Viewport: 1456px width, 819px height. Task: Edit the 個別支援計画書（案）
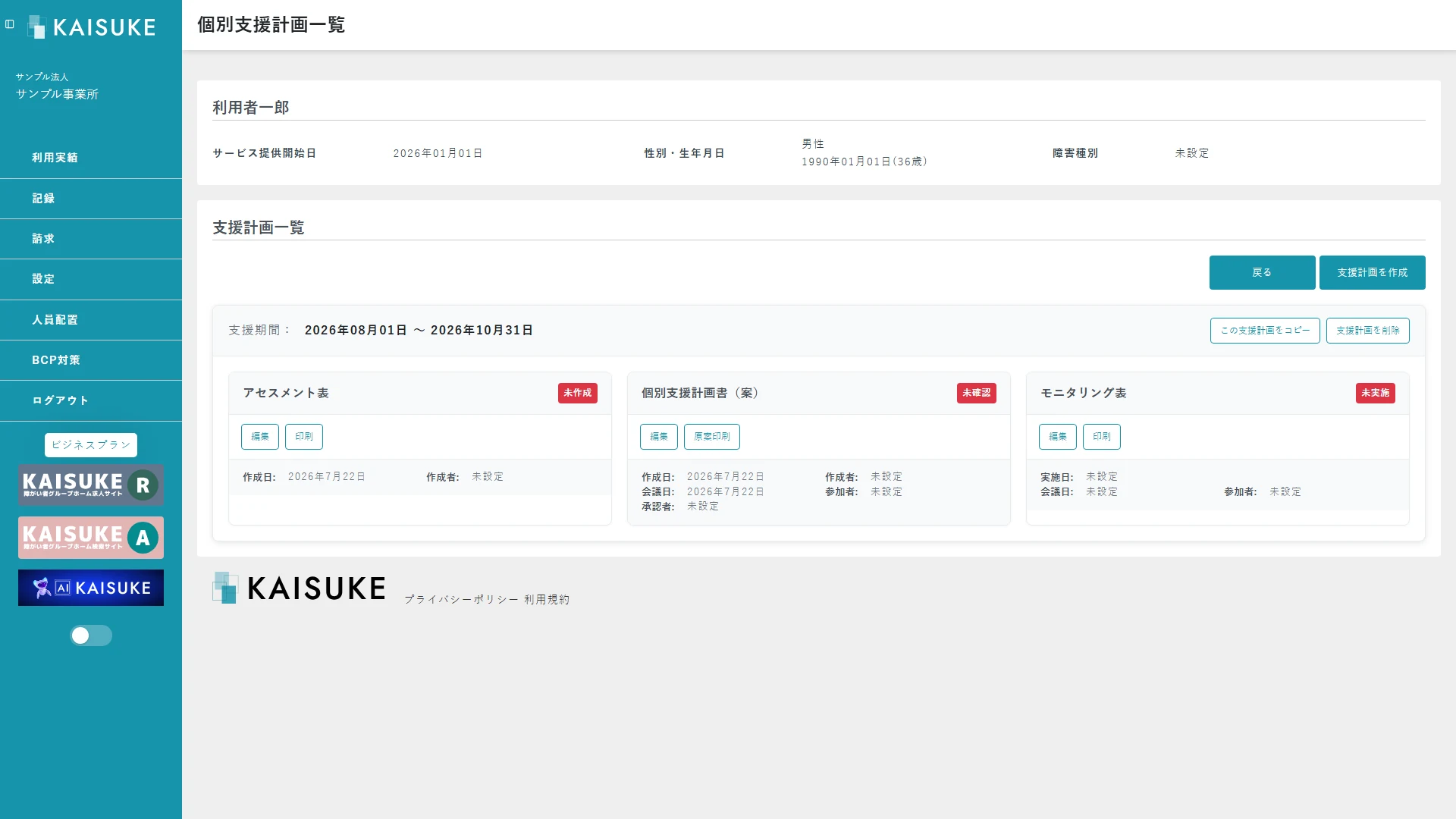coord(659,437)
